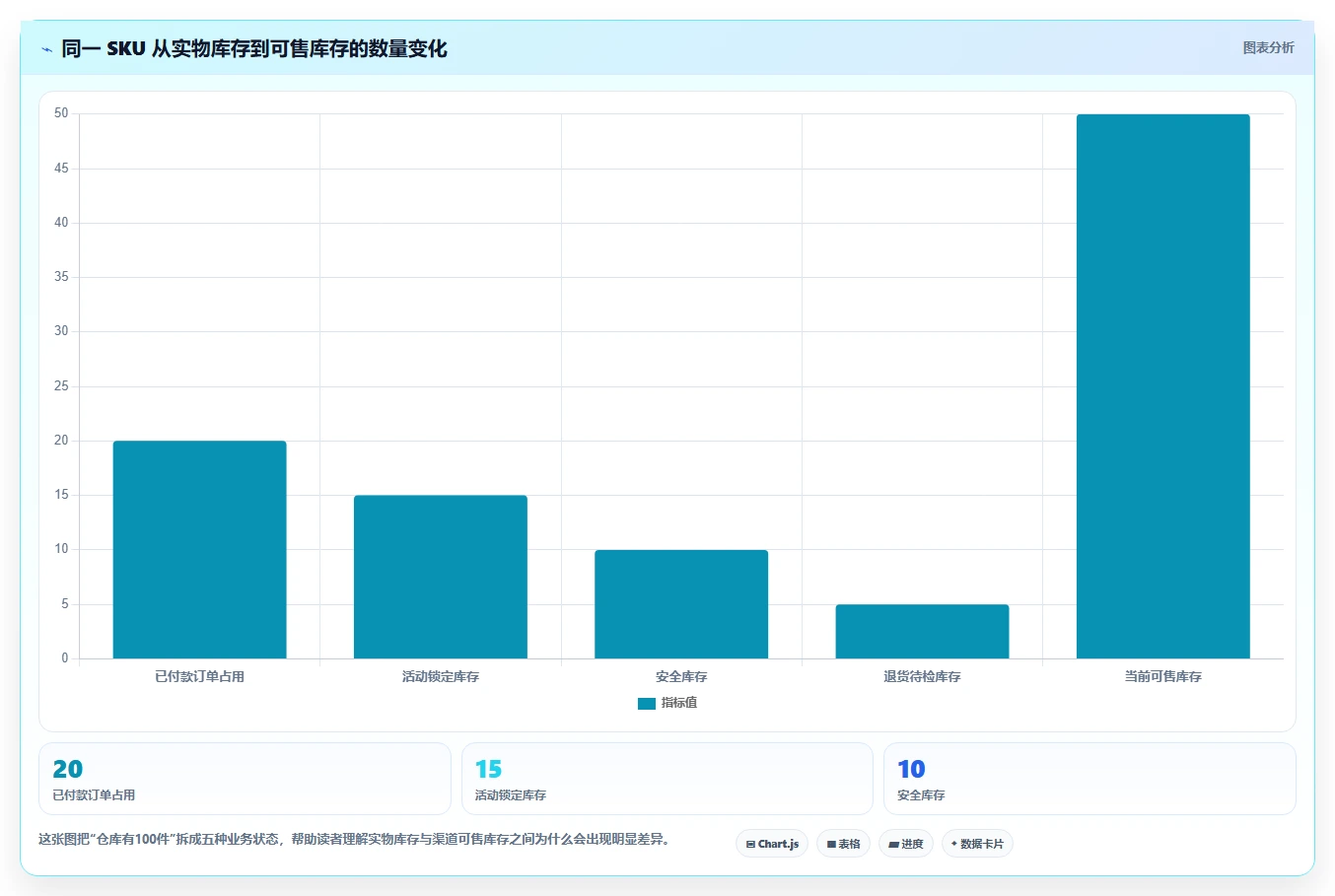The image size is (1335, 896).
Task: Open the data card showing 20 已付款订单占用
Action: pos(245,779)
